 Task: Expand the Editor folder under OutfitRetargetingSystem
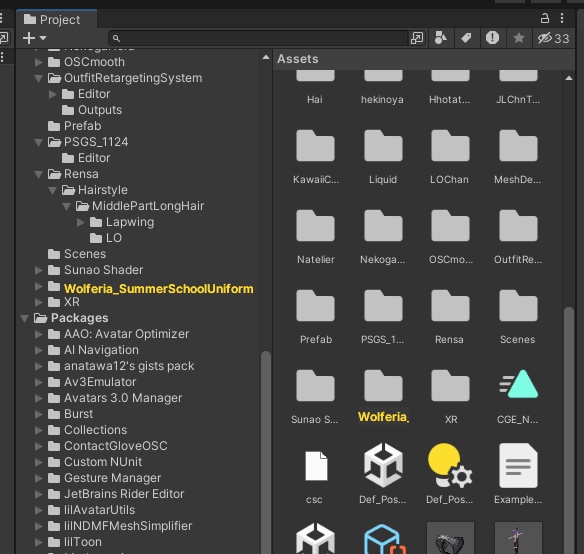point(53,94)
